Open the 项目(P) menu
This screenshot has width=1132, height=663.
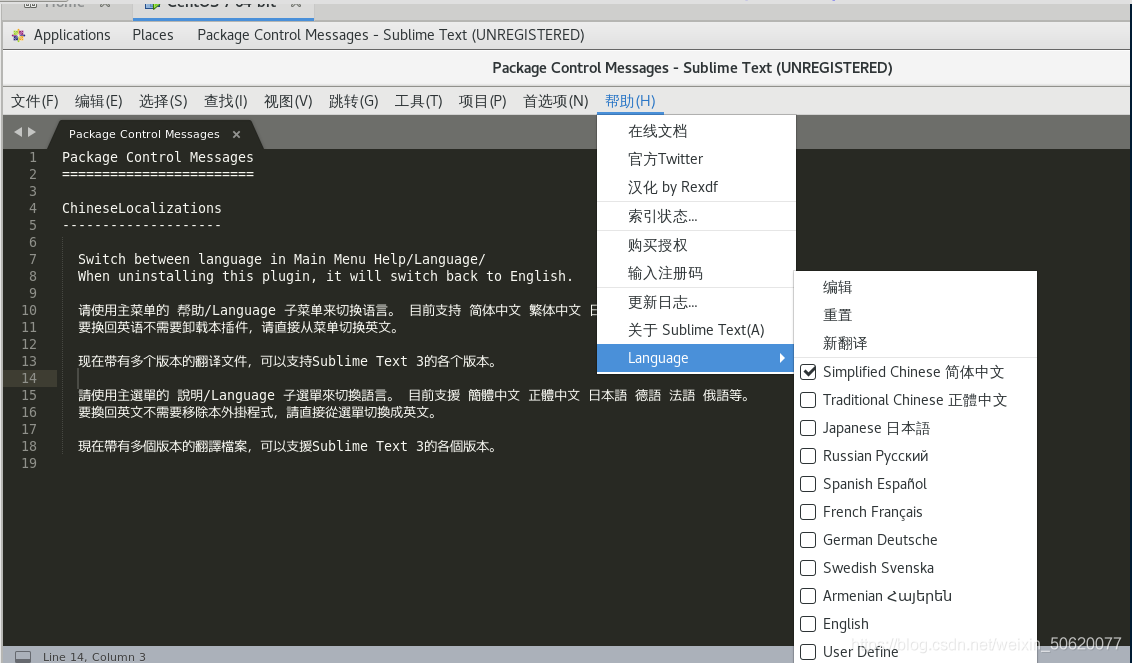pos(482,101)
